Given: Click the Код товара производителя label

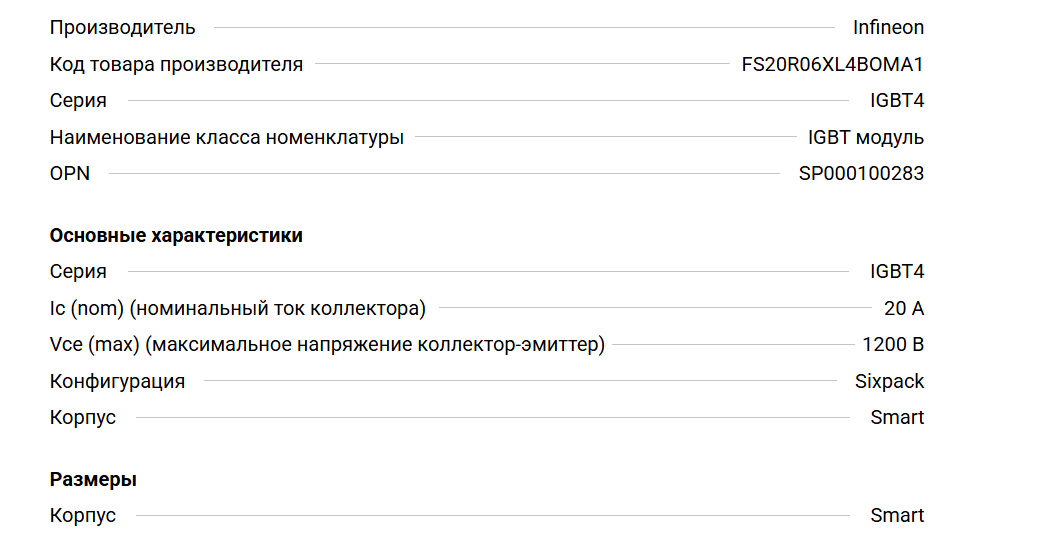Looking at the screenshot, I should [176, 65].
